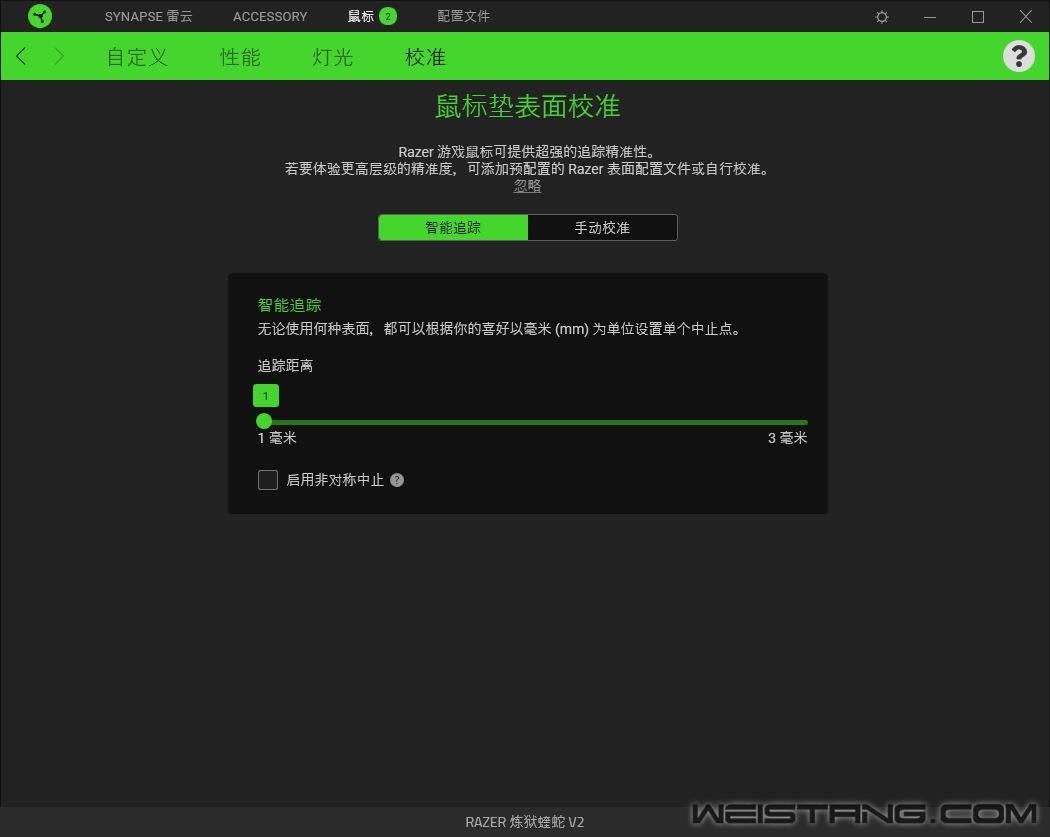The image size is (1050, 837).
Task: Open the SYNAPSE 雷云 tab
Action: click(x=149, y=16)
